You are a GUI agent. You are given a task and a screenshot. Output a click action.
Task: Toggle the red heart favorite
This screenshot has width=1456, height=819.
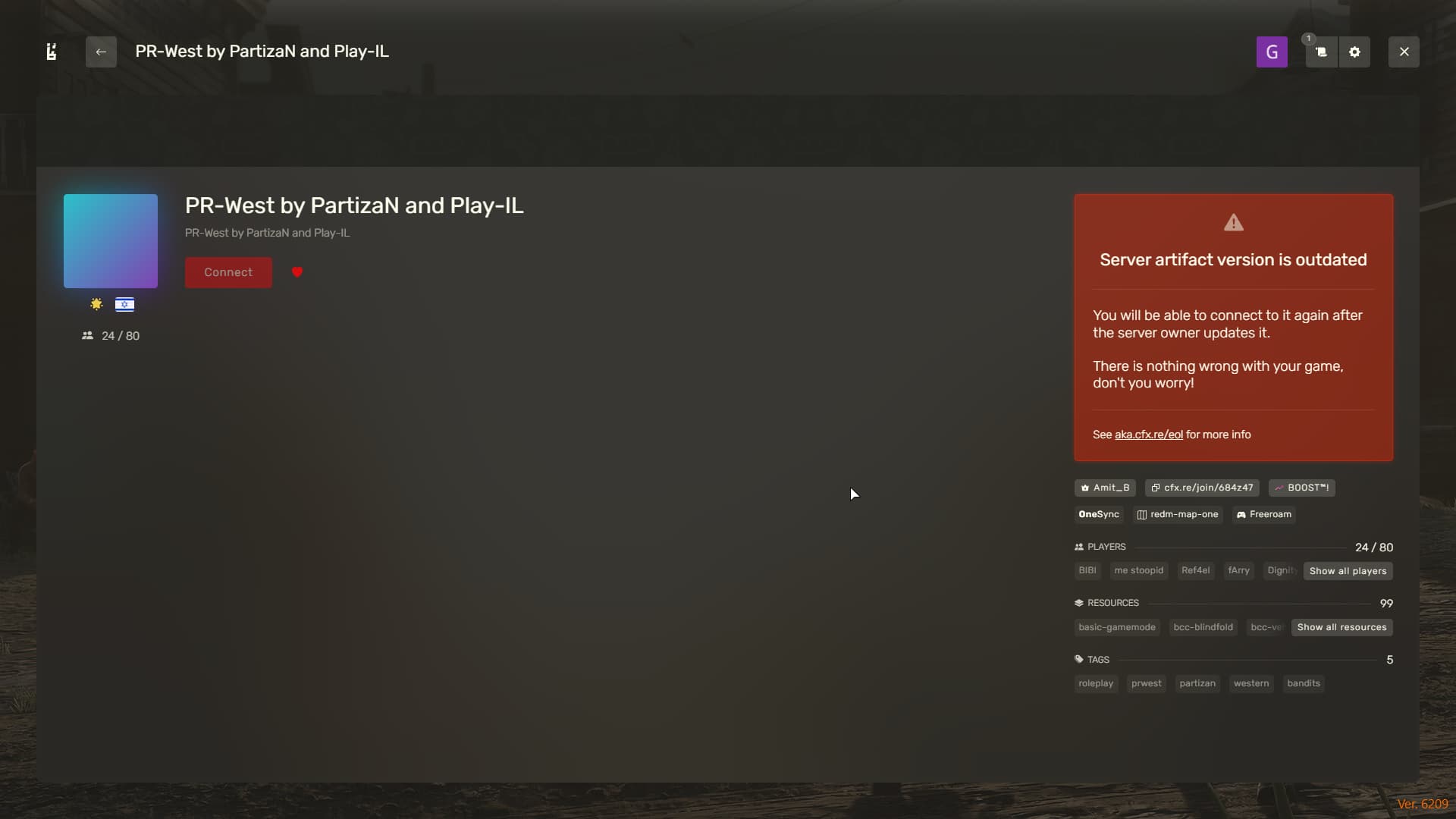point(297,272)
